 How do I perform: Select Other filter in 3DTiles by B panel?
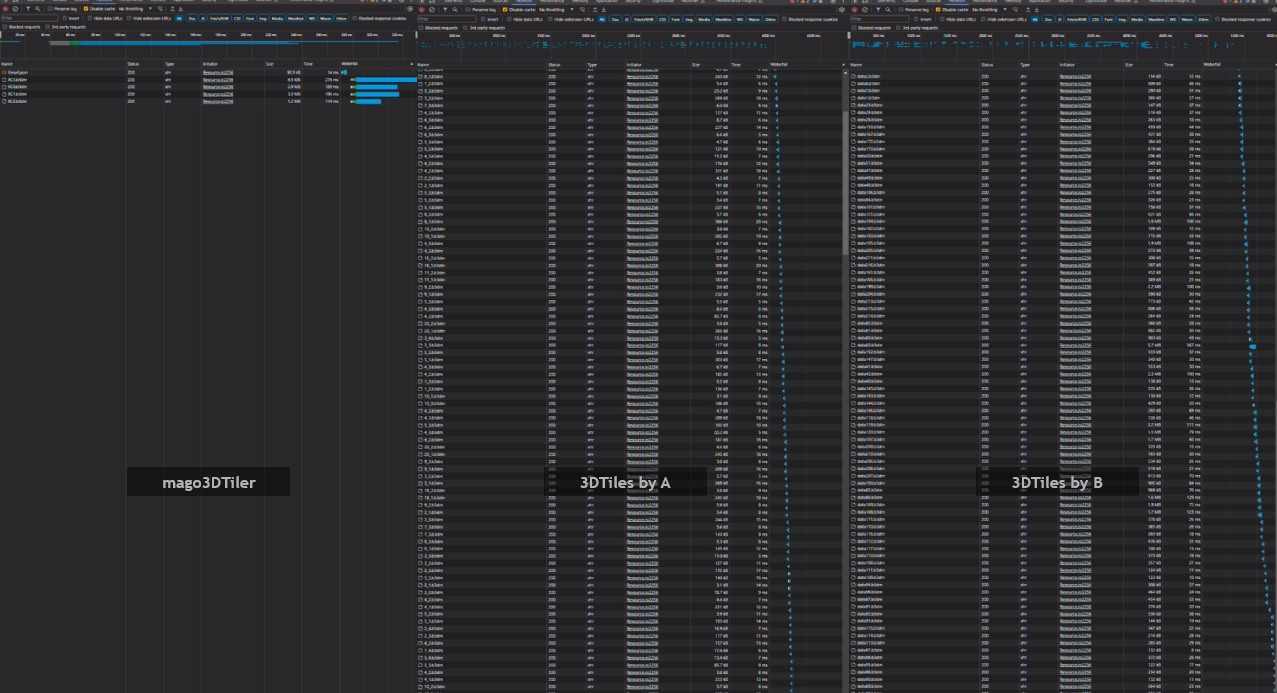coord(1204,19)
